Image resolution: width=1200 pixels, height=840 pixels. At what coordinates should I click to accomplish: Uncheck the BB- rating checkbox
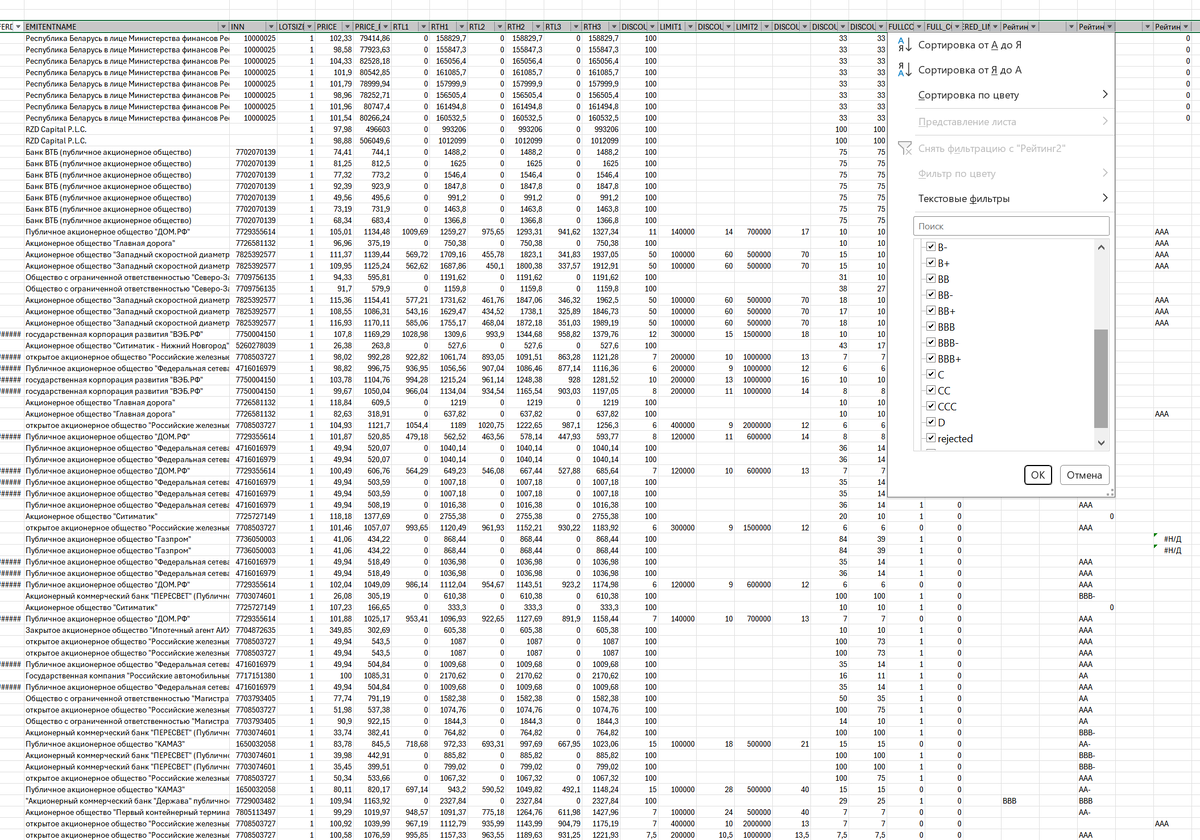click(x=931, y=295)
